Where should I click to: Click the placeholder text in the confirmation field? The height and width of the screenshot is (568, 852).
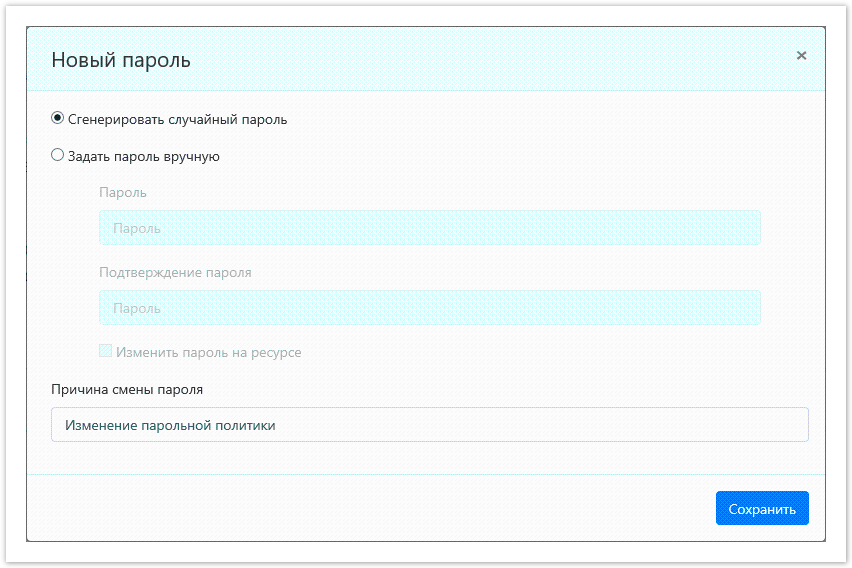coord(137,309)
